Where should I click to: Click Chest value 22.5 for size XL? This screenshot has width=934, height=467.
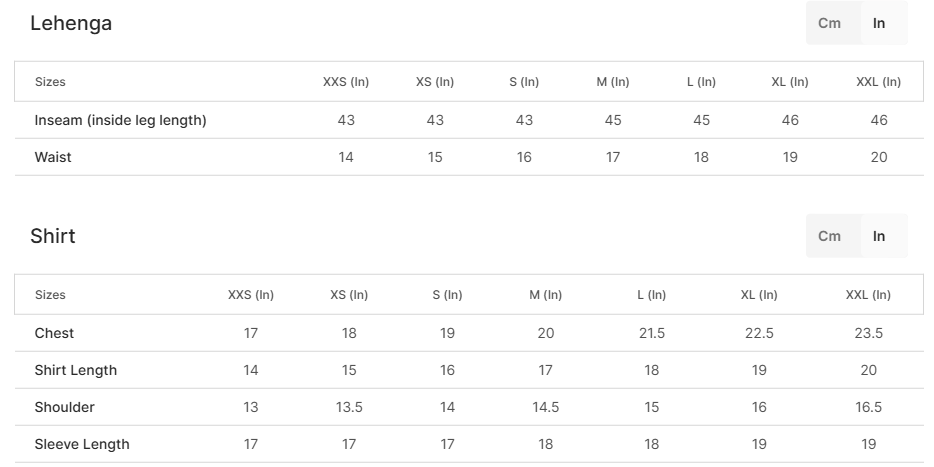759,333
